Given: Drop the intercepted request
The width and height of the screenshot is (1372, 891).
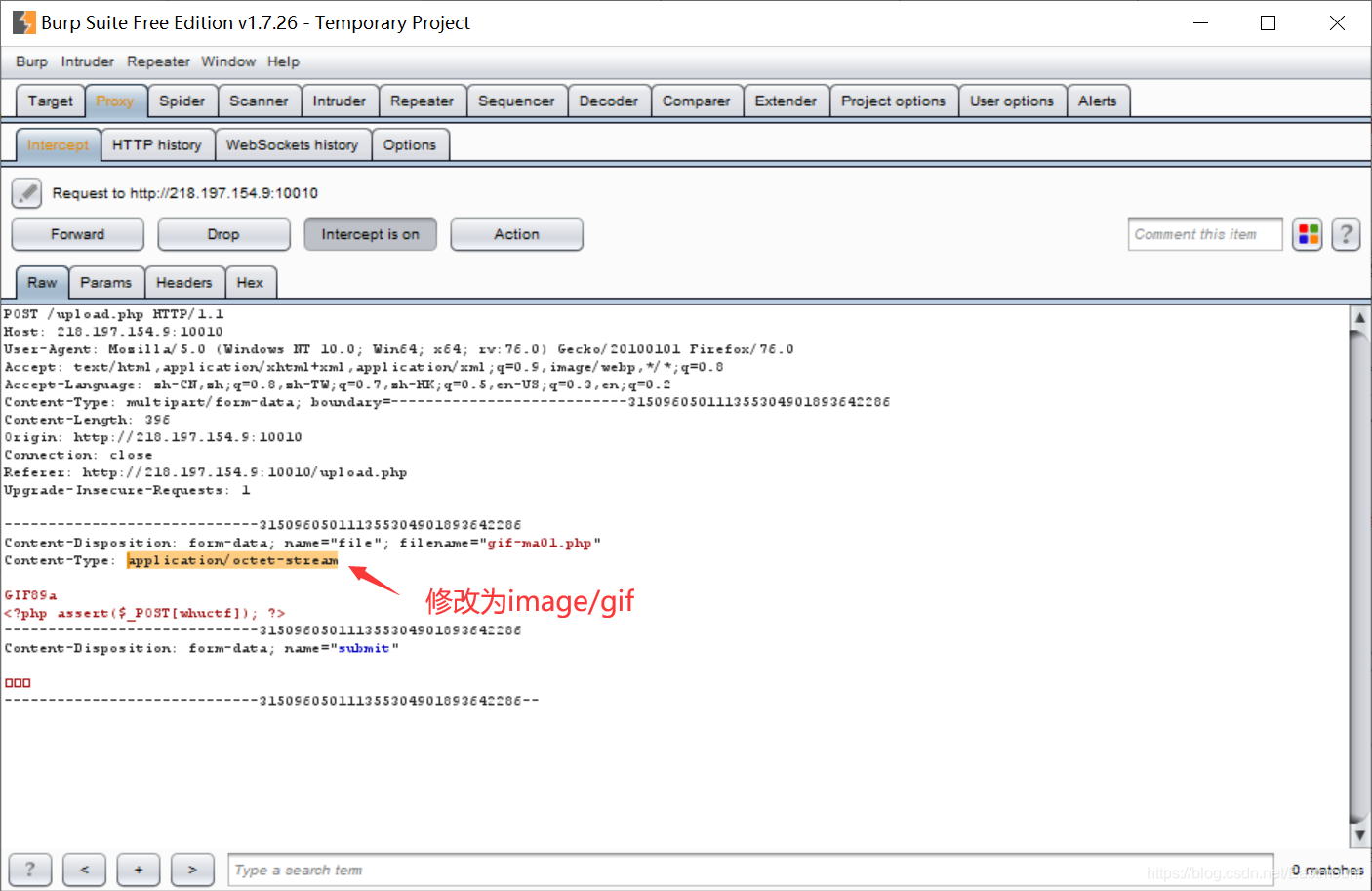Looking at the screenshot, I should click(x=223, y=234).
